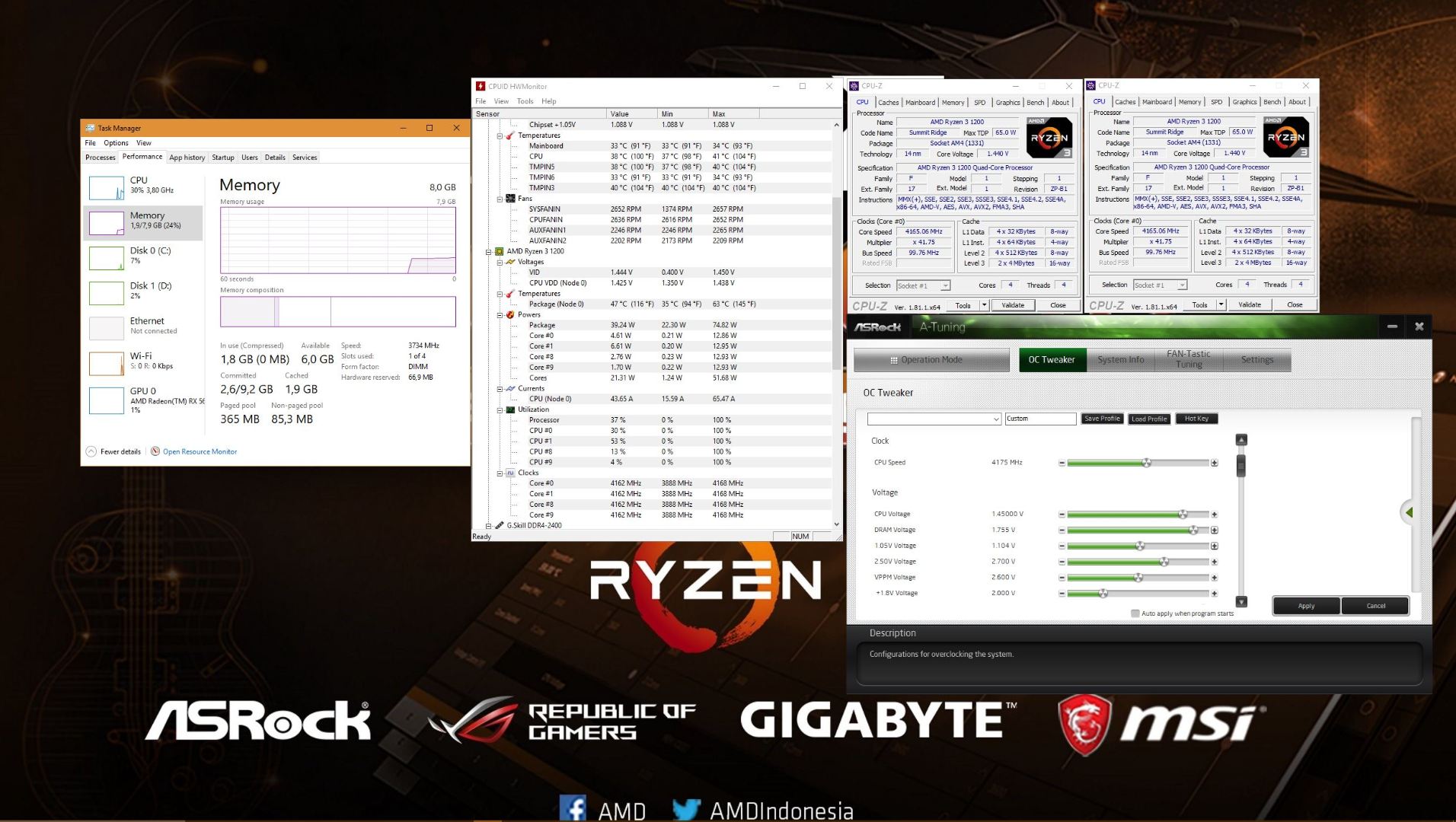Open Tools dropdown arrow in left CPU-Z
The image size is (1456, 822).
984,305
